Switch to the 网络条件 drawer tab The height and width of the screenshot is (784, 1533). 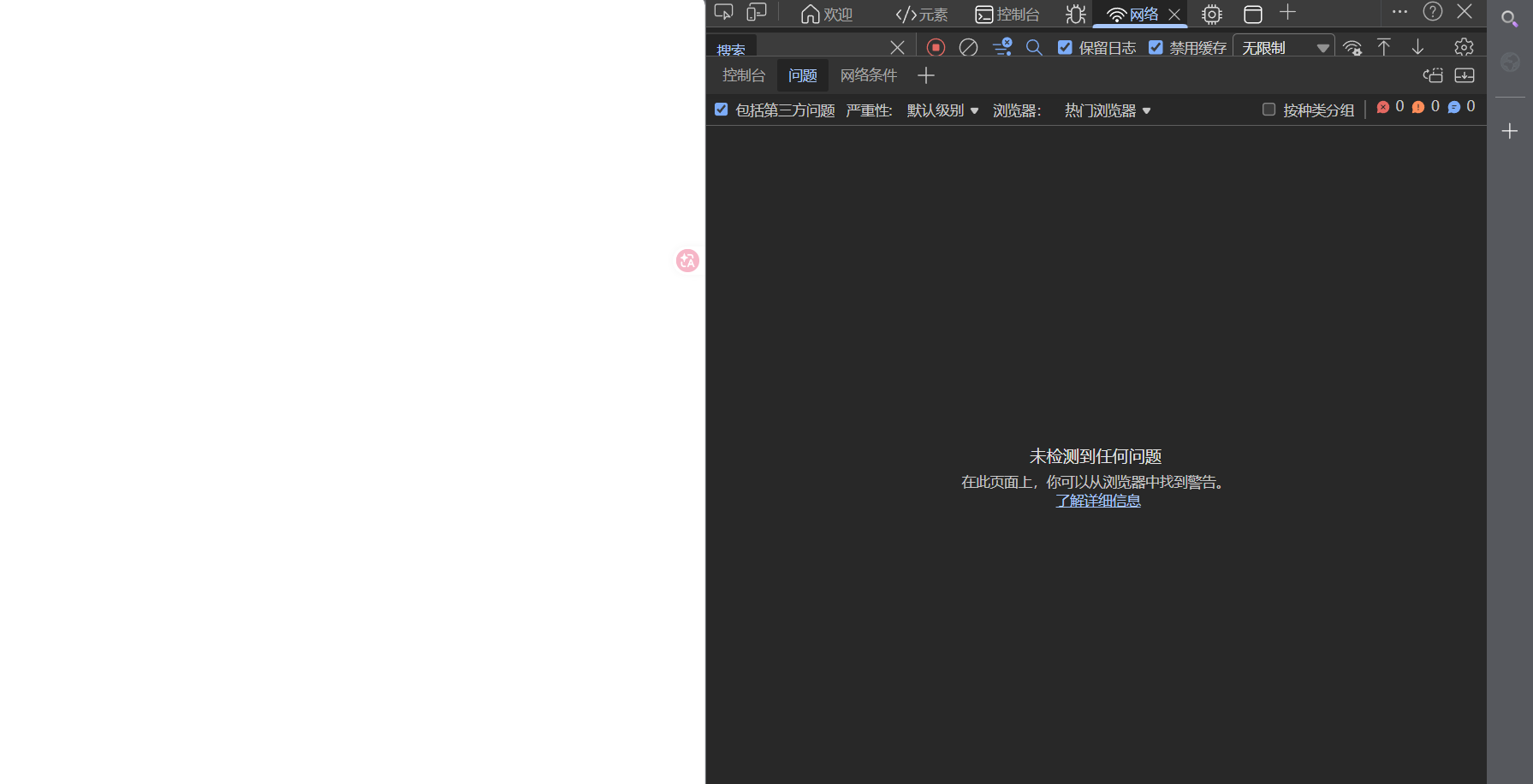coord(868,75)
